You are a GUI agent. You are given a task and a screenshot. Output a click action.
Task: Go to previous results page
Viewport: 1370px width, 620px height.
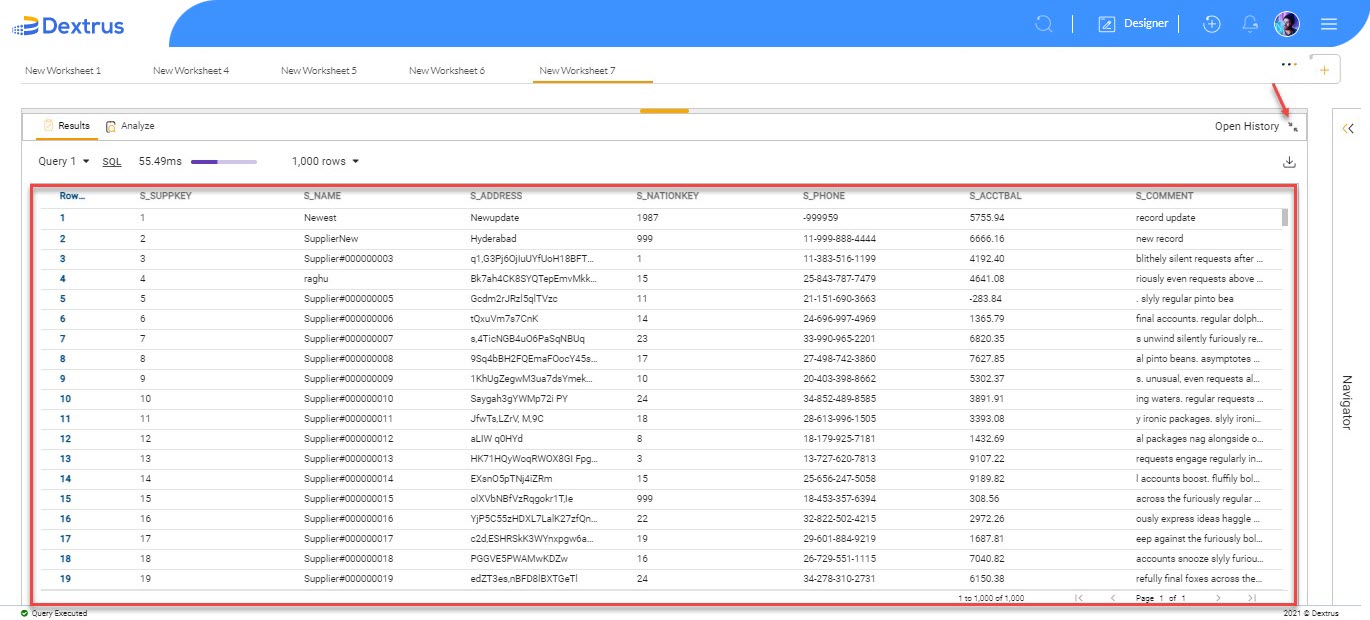click(x=1112, y=598)
